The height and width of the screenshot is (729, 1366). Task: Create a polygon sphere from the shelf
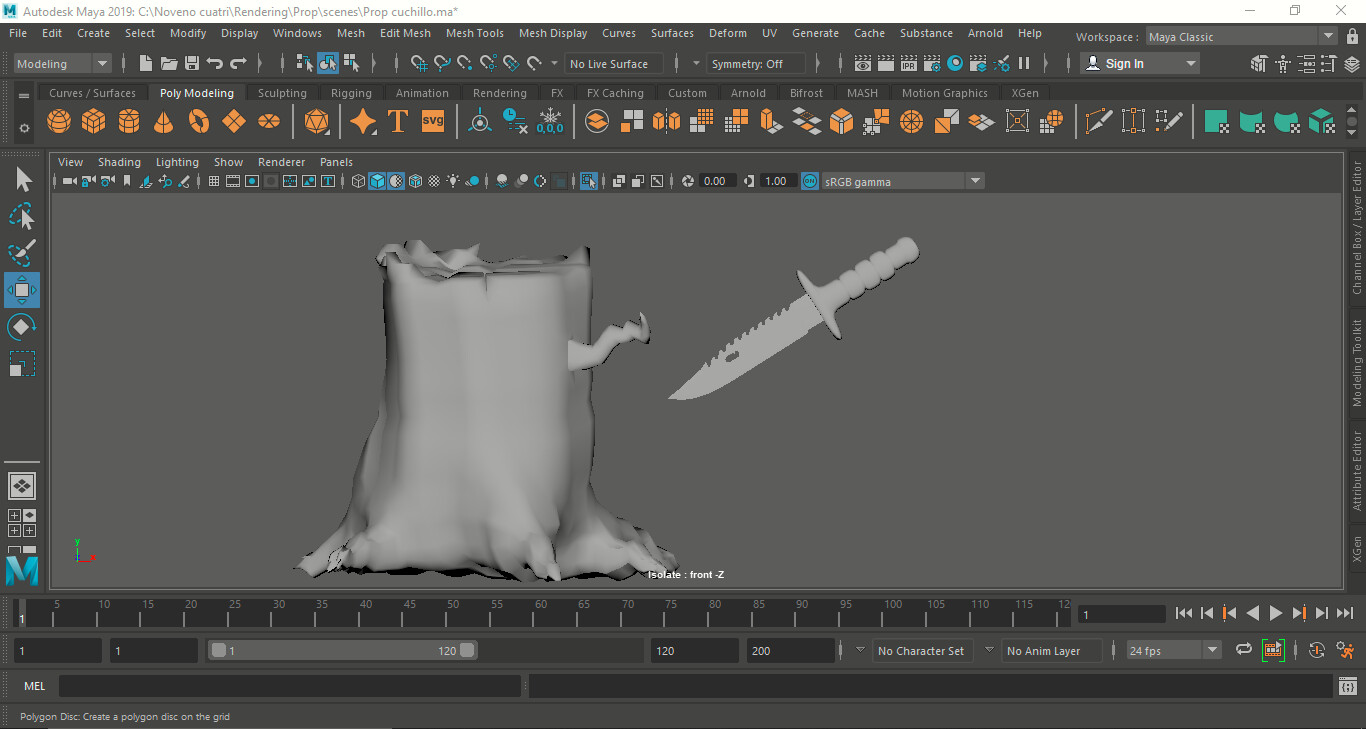coord(58,121)
